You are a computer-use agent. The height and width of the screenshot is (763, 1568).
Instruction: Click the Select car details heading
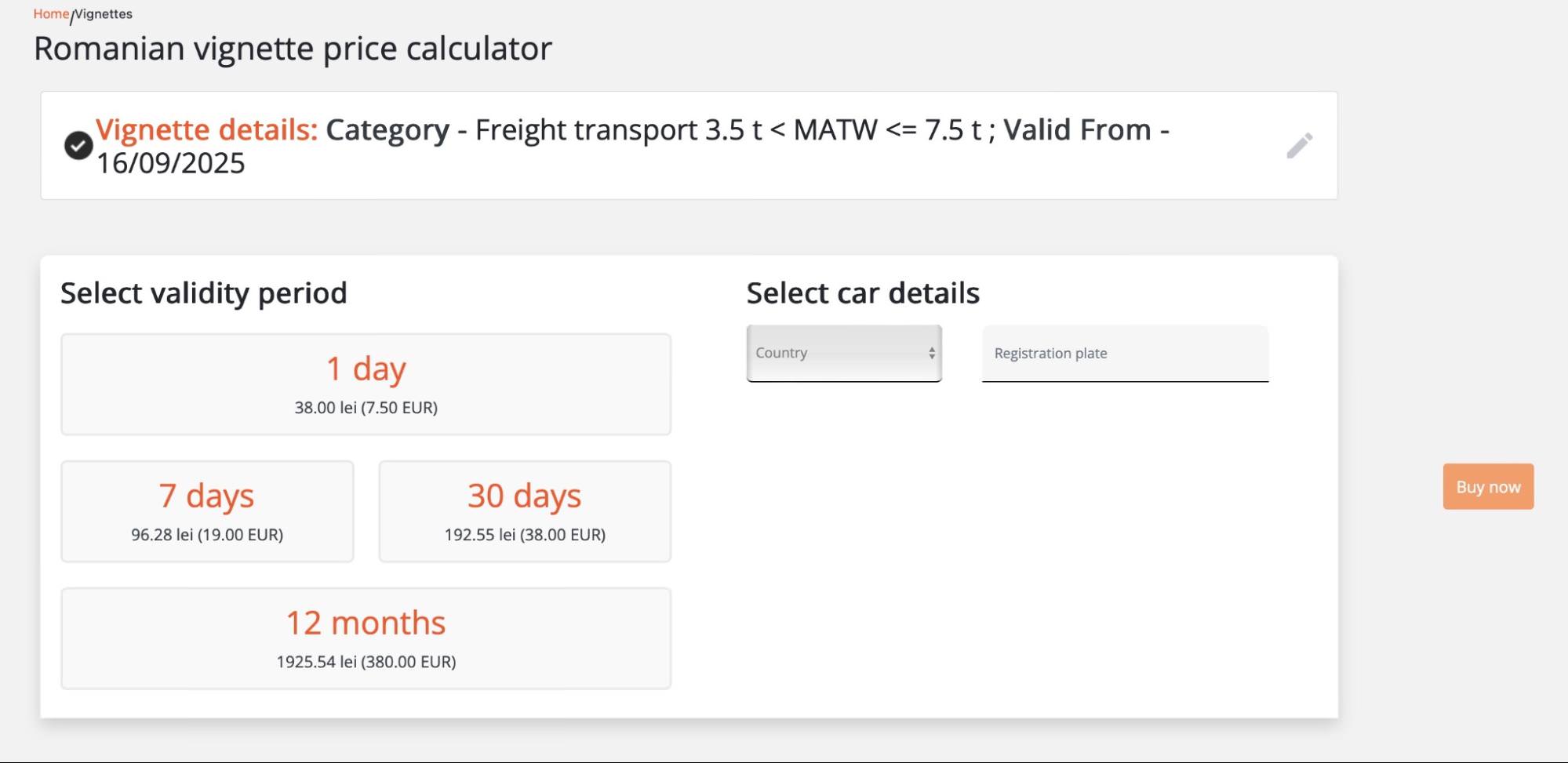point(863,293)
